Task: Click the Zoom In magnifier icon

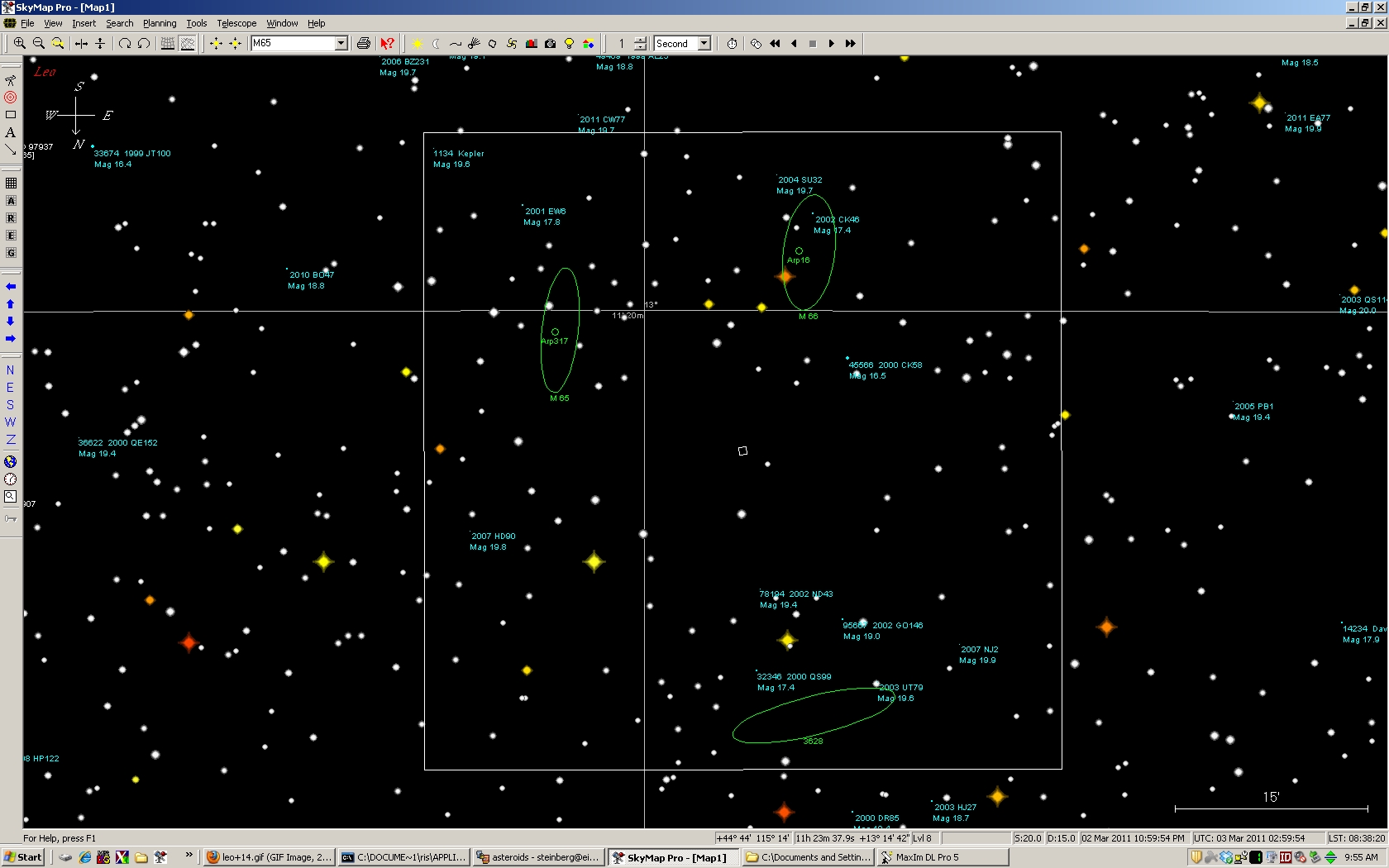Action: point(19,43)
